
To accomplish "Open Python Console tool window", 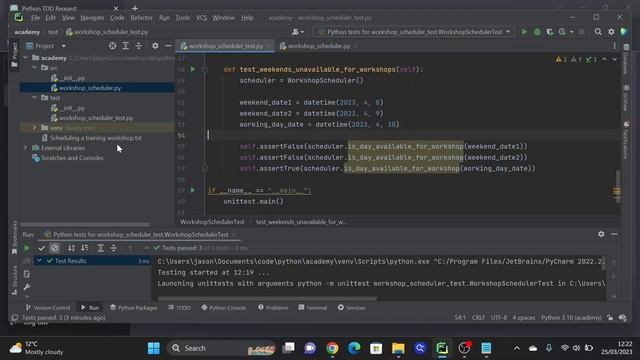I will (224, 307).
